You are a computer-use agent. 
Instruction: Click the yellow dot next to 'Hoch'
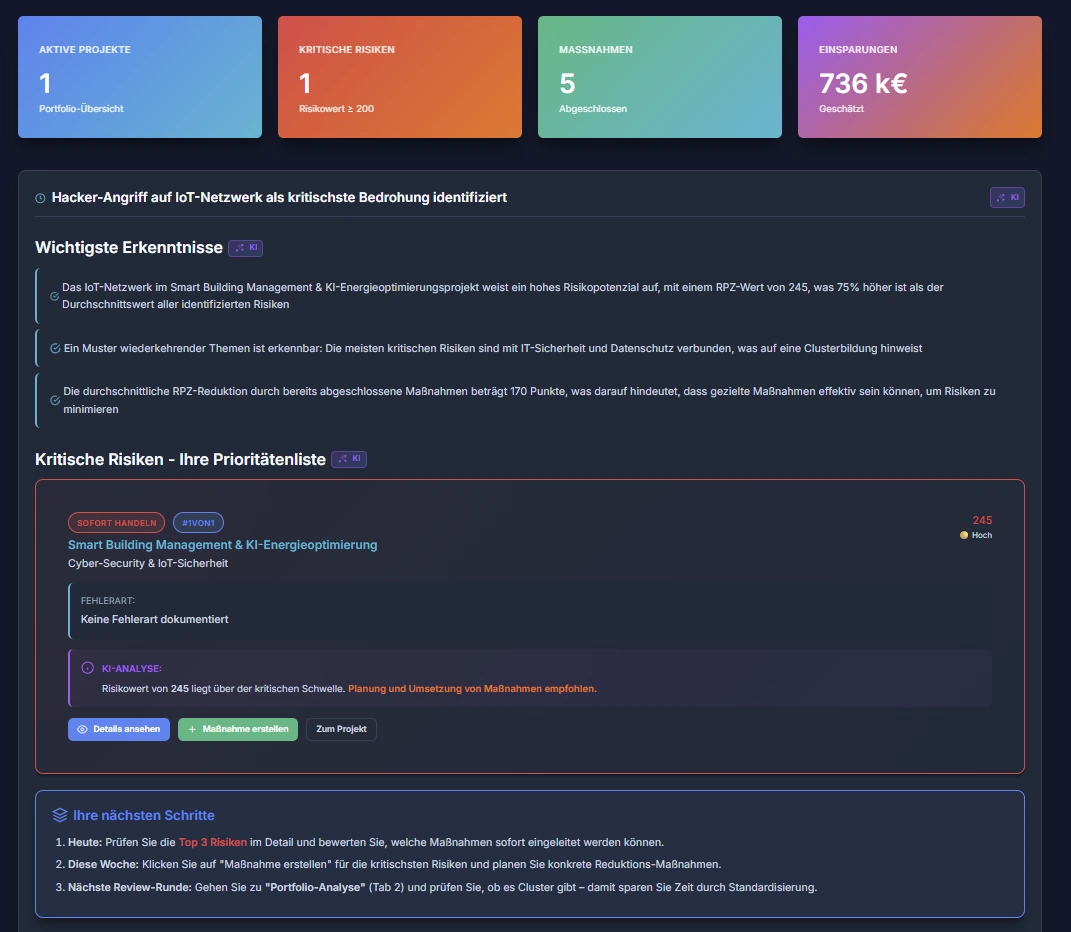[964, 535]
